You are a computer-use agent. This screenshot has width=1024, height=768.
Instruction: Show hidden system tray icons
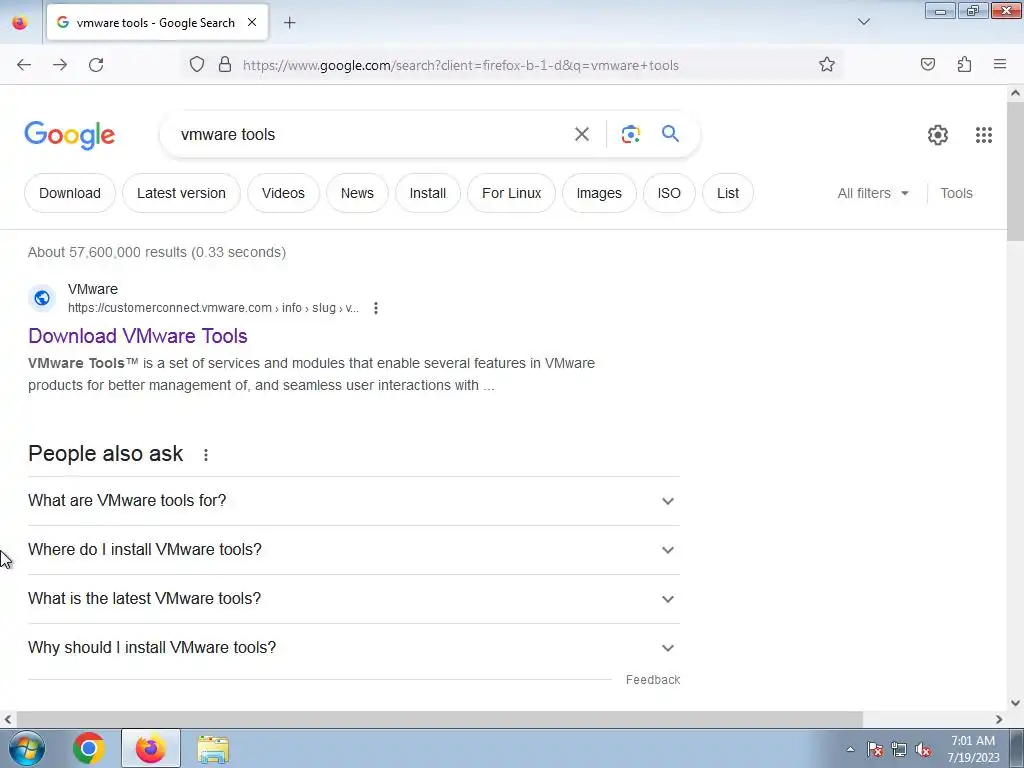(x=850, y=749)
